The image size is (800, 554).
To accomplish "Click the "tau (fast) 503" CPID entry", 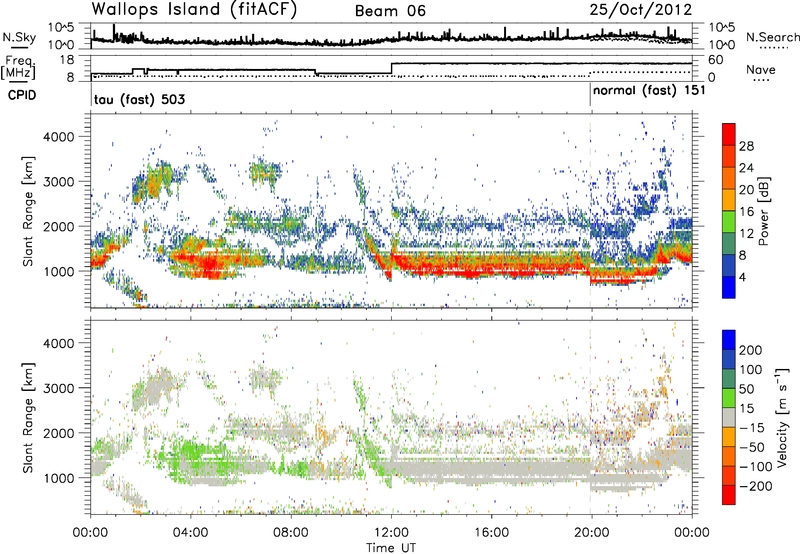I will (139, 99).
